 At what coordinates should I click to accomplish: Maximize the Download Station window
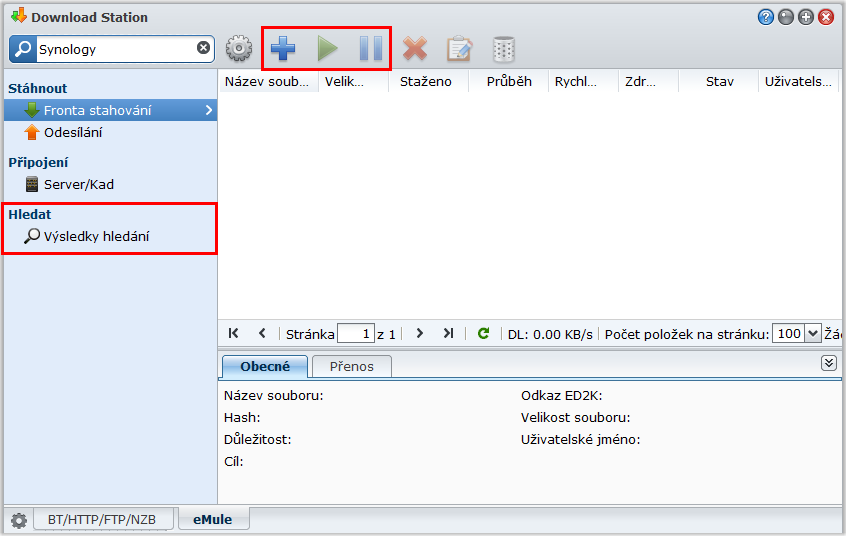click(806, 17)
